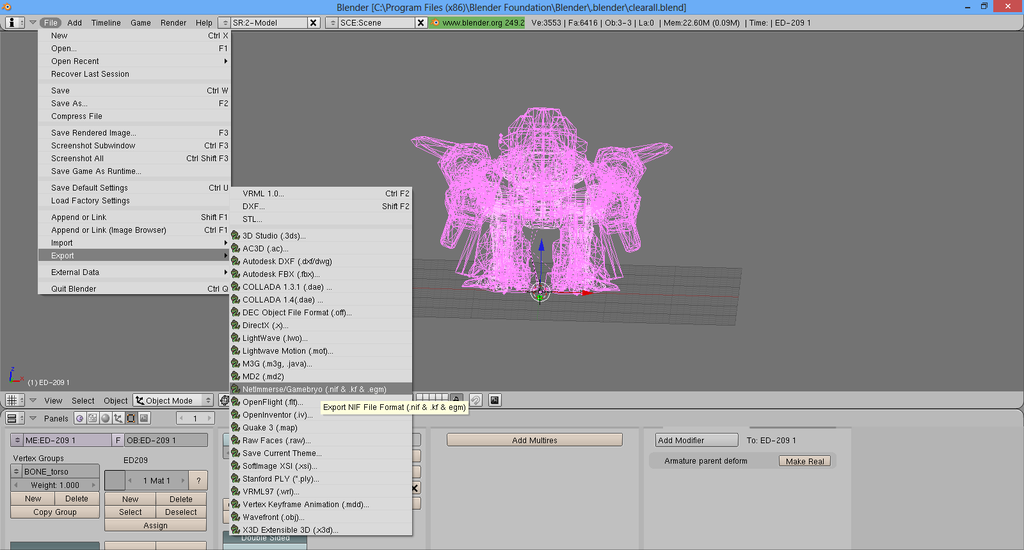Click the render-this-window icon in 3D header
This screenshot has height=550, width=1024.
[x=495, y=400]
